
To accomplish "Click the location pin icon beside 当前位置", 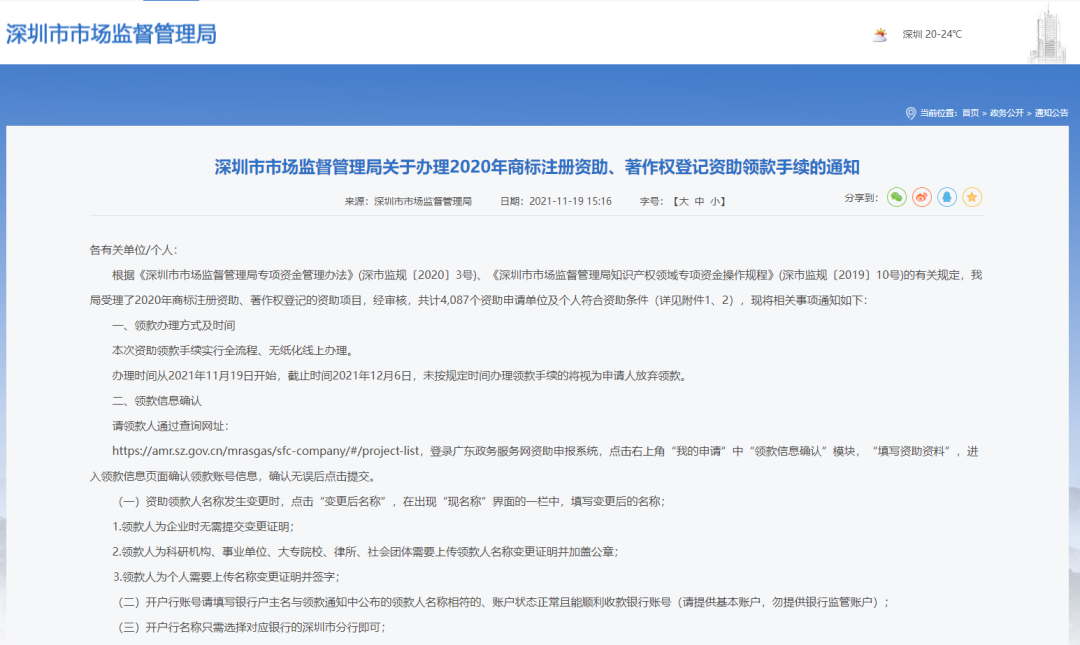I will [911, 113].
